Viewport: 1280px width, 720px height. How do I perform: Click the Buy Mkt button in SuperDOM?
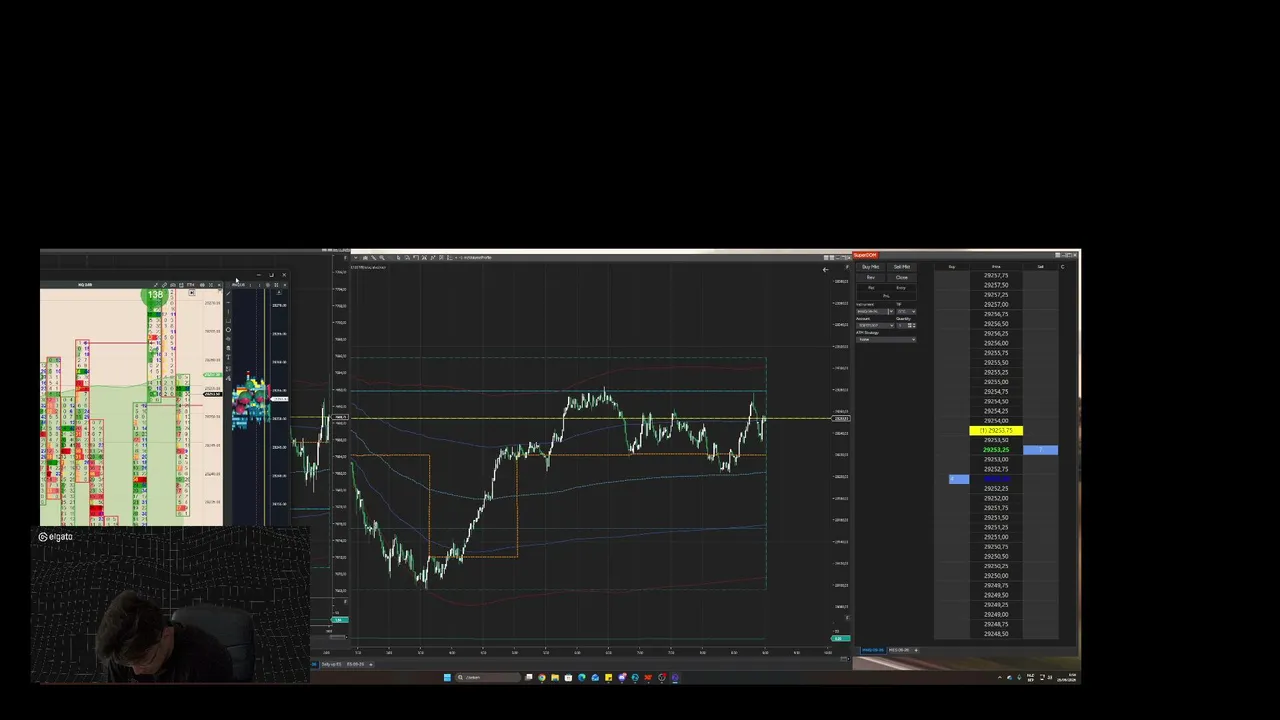tap(870, 267)
